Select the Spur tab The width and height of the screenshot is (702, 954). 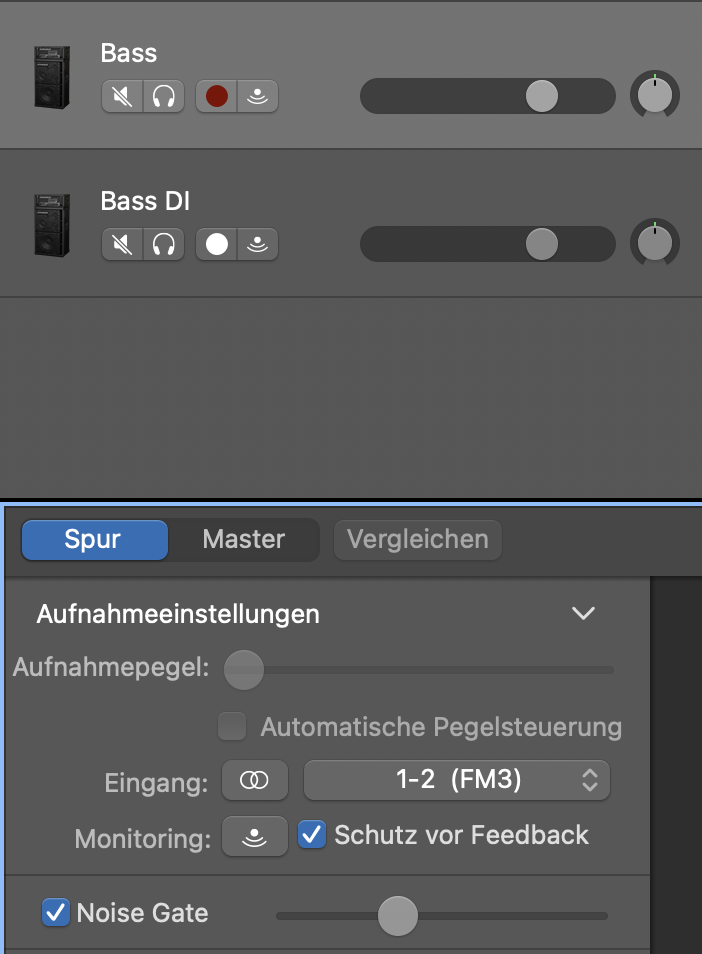[x=93, y=540]
